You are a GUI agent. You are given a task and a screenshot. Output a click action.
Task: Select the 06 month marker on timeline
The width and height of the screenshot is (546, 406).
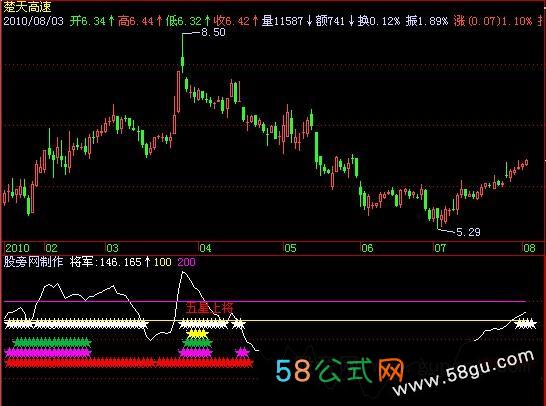[367, 248]
